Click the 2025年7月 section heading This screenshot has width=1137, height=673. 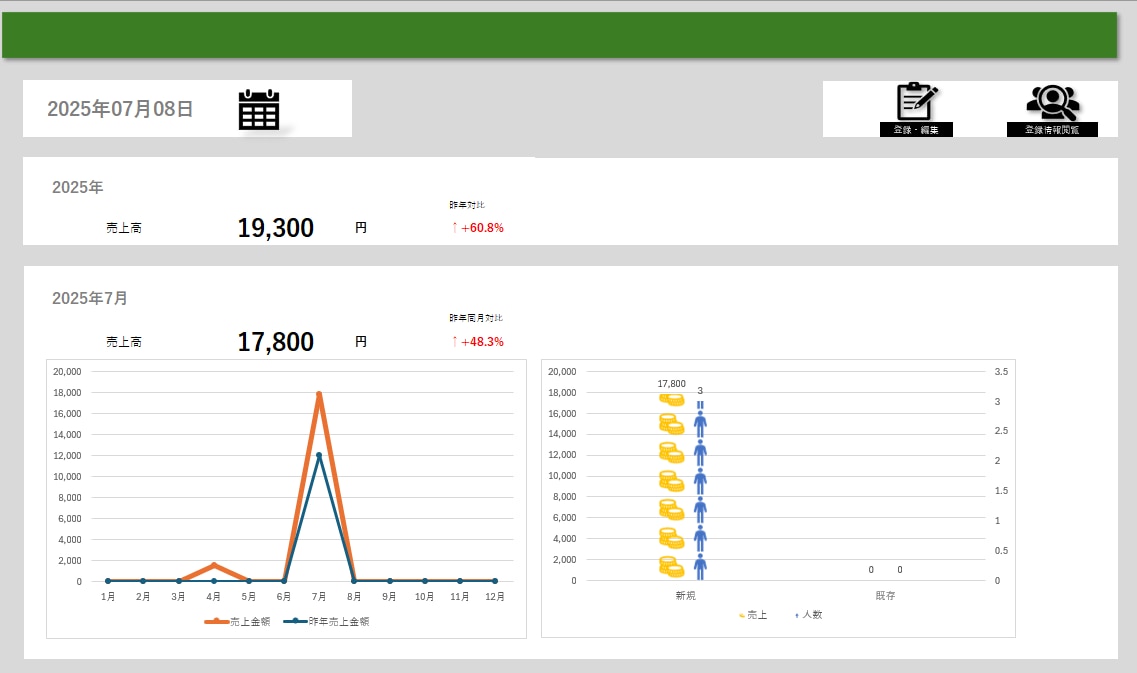pyautogui.click(x=90, y=298)
